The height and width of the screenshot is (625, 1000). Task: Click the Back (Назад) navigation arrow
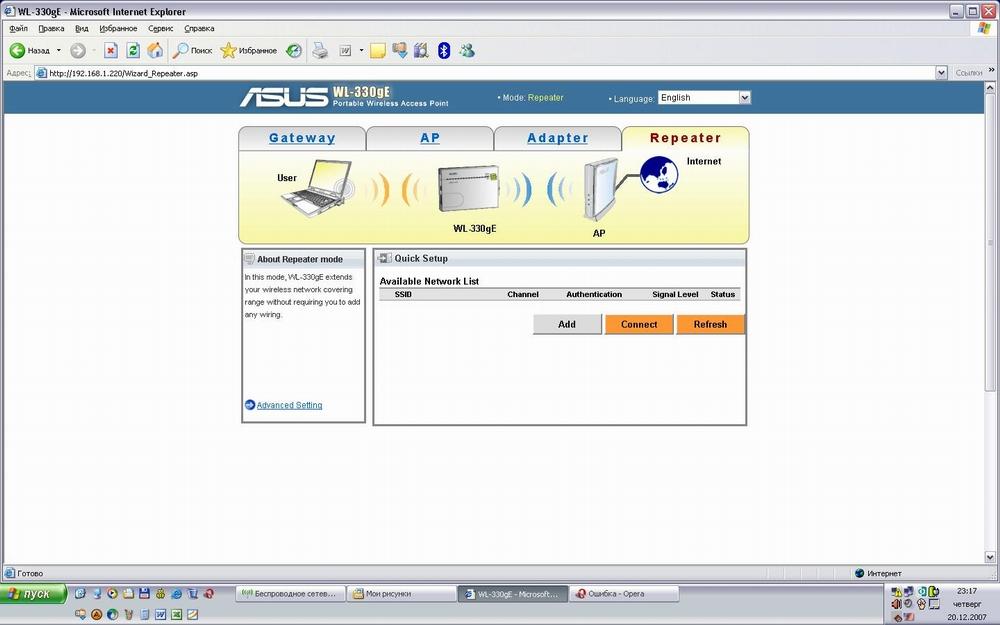tap(18, 50)
